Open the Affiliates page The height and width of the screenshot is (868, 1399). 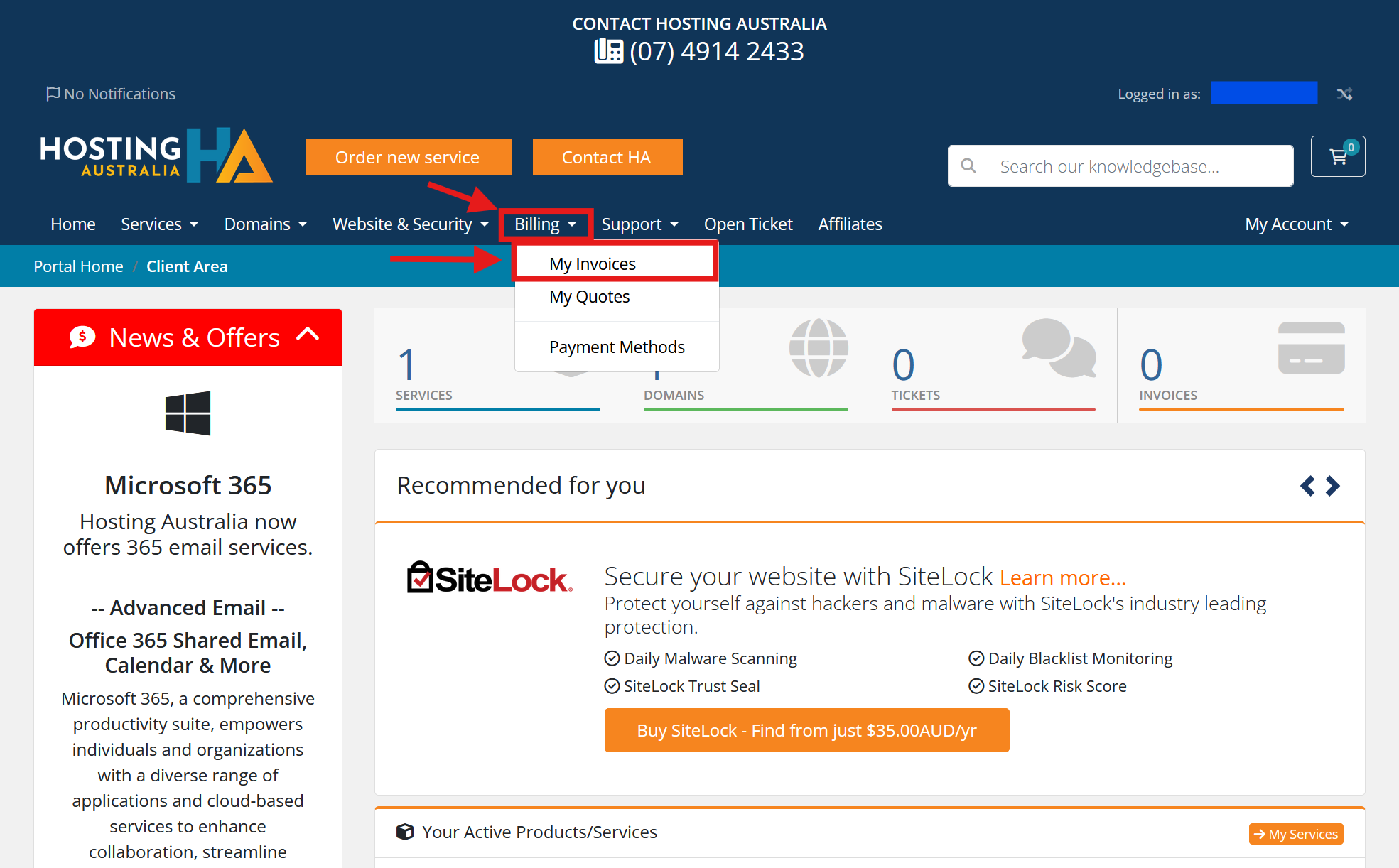click(850, 224)
